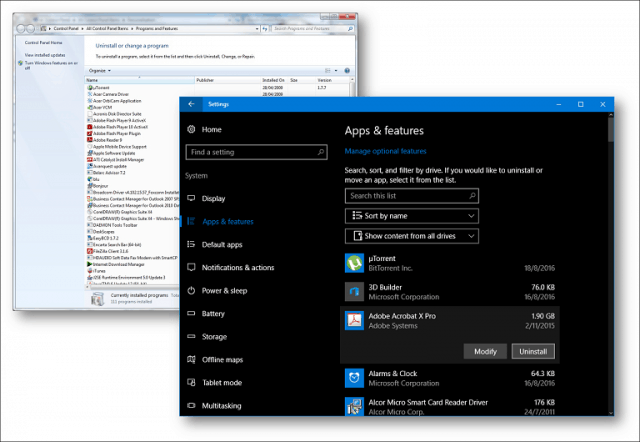This screenshot has height=442, width=640.
Task: Click the Offline maps icon
Action: (x=191, y=360)
